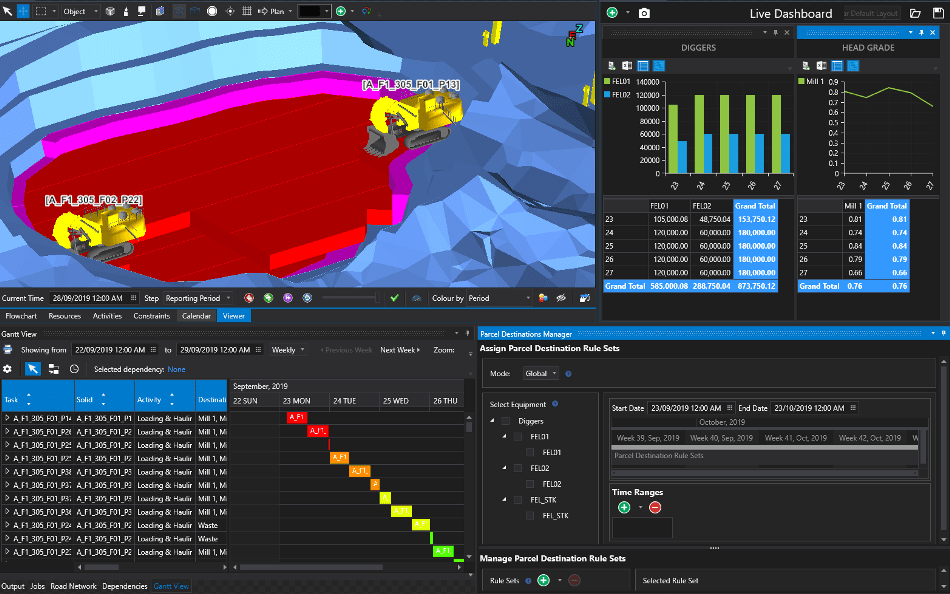Click the None dependency link
Viewport: 950px width, 594px height.
click(176, 369)
